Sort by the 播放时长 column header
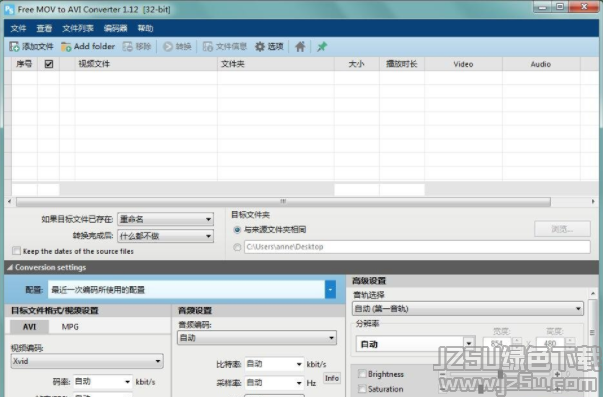 402,64
